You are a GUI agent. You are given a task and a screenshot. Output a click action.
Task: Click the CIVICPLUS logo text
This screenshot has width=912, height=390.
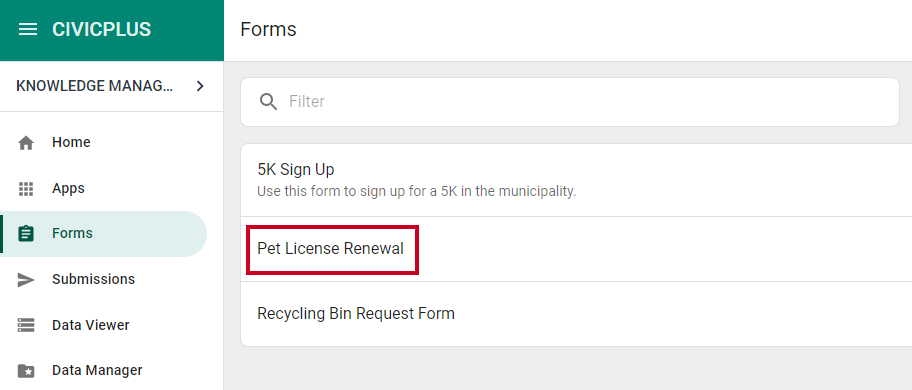coord(102,30)
